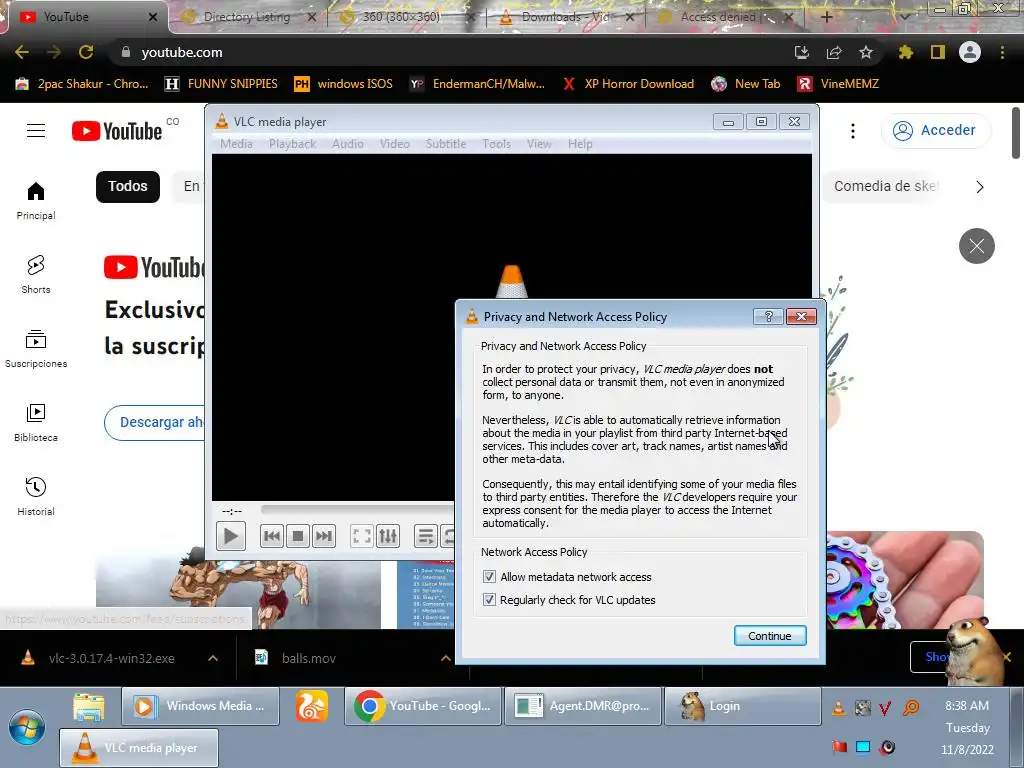Open Historial in YouTube sidebar

click(x=36, y=496)
